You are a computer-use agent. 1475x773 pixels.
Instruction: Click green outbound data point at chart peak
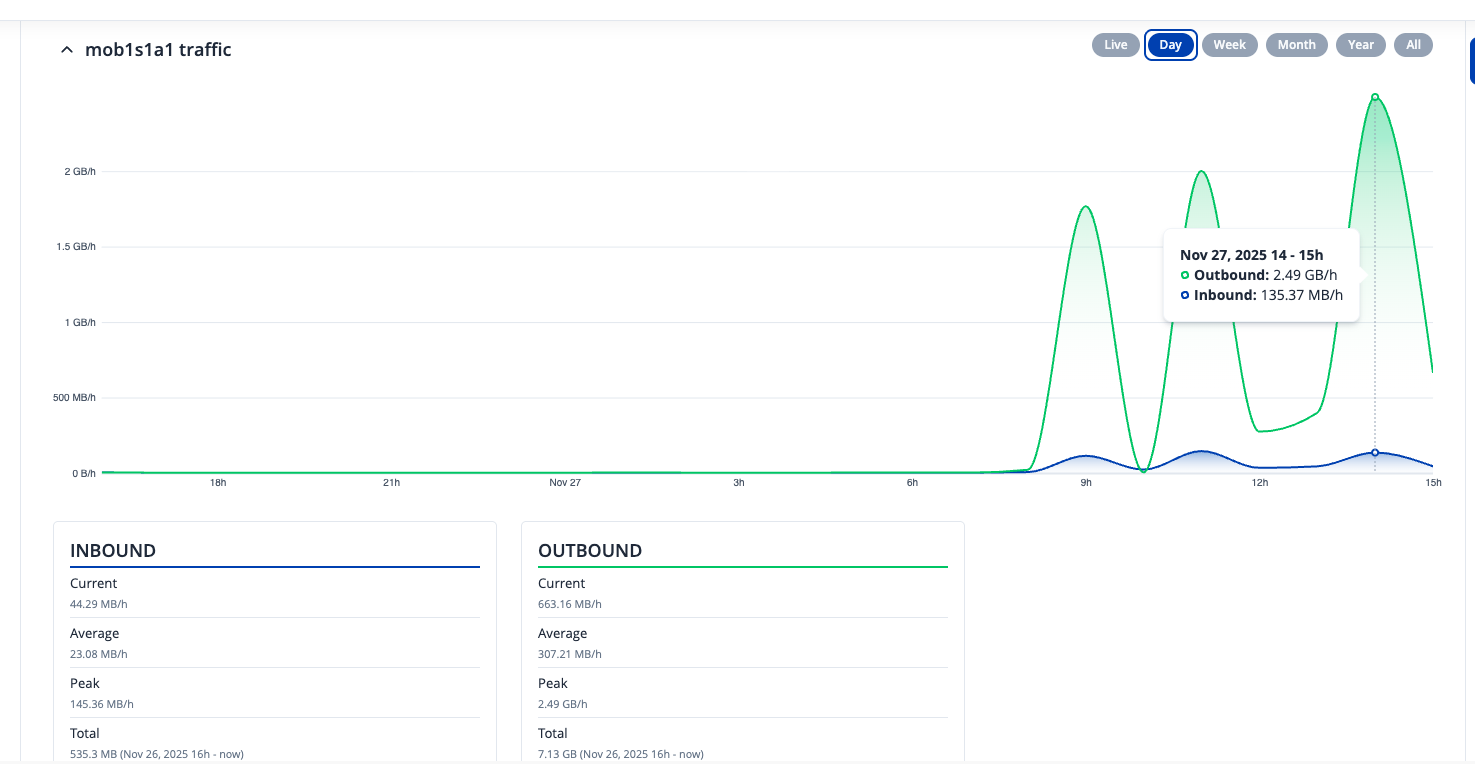click(1375, 97)
